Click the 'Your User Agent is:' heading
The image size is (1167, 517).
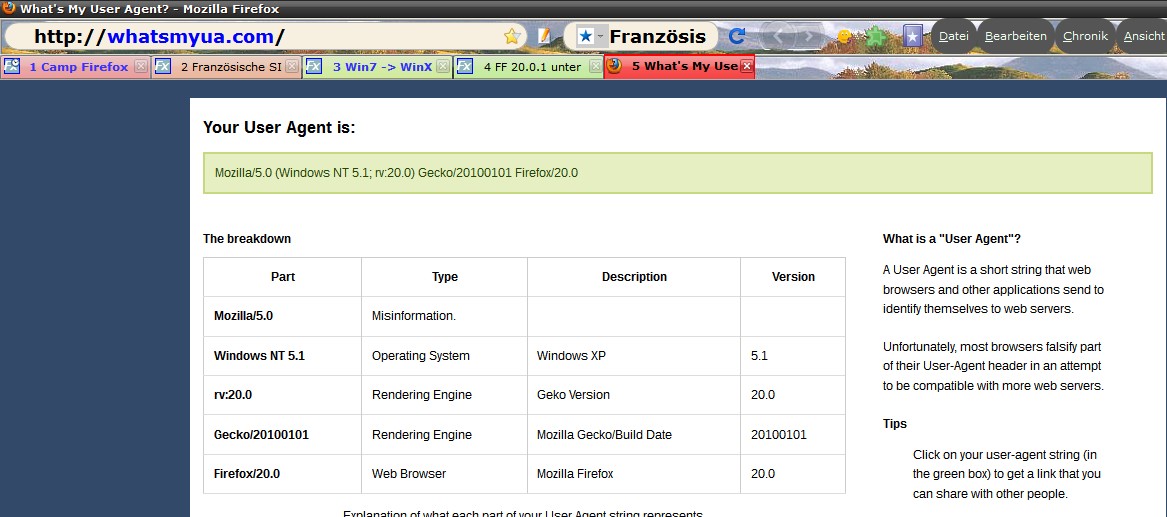click(x=279, y=128)
